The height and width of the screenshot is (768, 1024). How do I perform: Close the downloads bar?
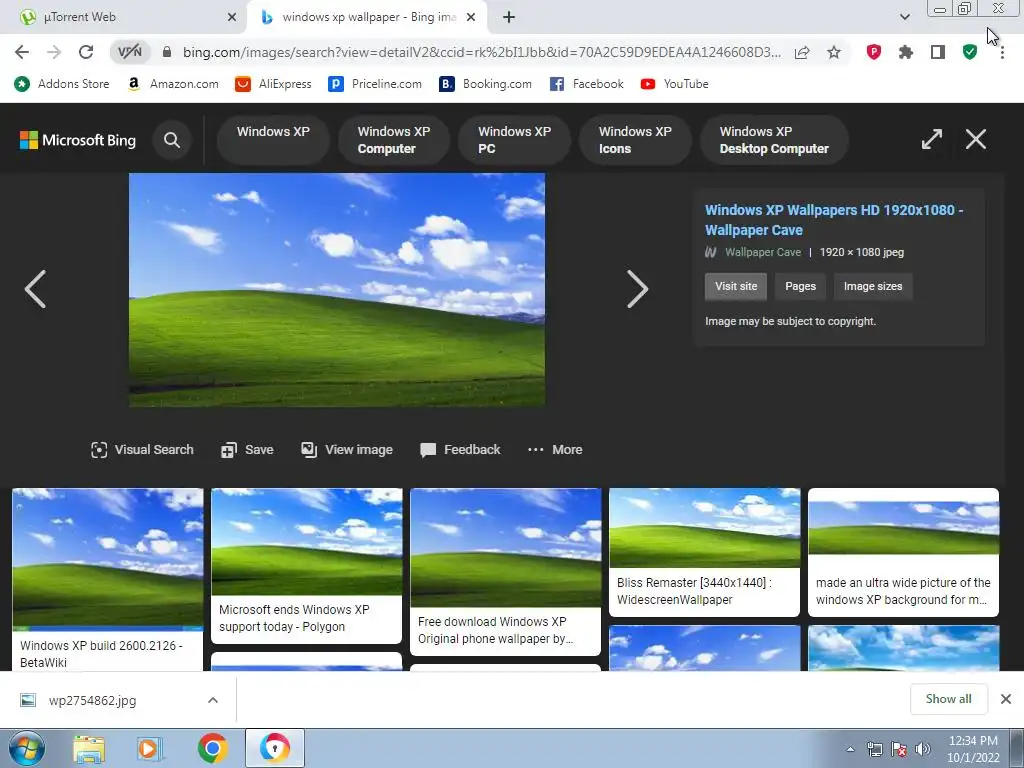click(x=1006, y=699)
